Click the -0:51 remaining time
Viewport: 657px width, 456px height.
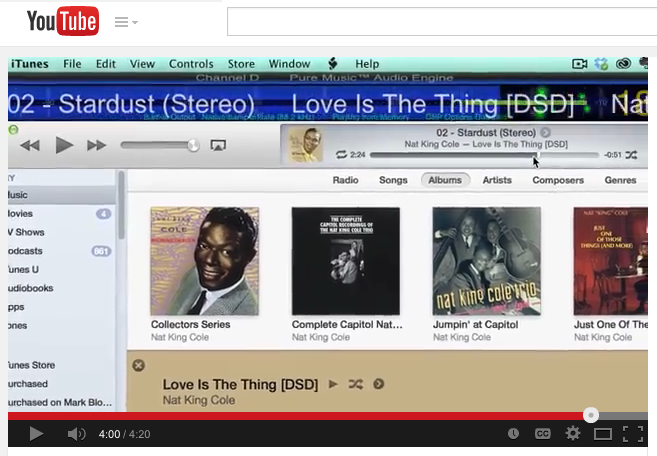click(613, 155)
